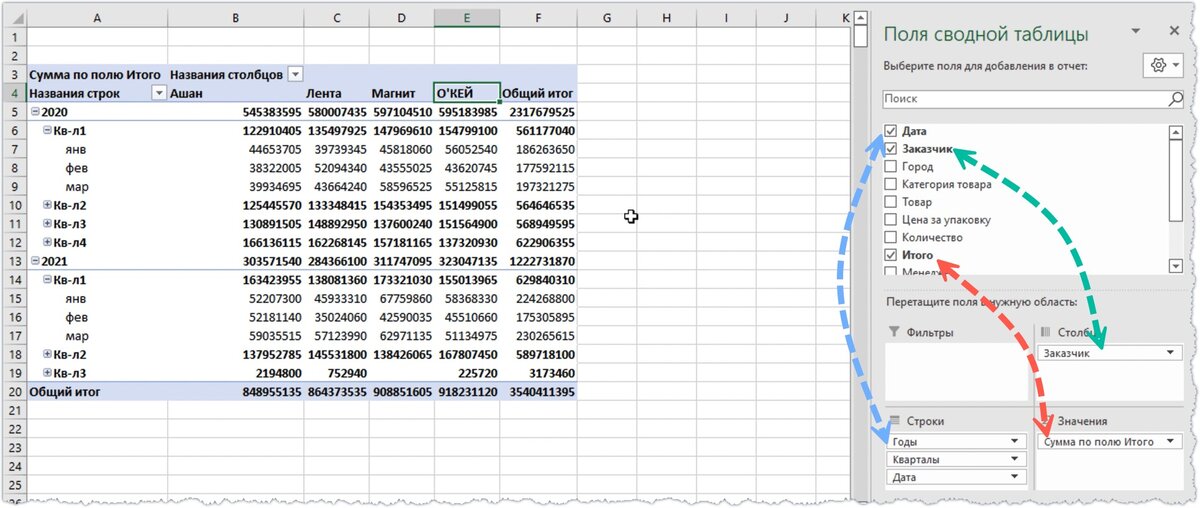Check the Цена за упаковку field checkbox
The height and width of the screenshot is (508, 1200).
891,220
